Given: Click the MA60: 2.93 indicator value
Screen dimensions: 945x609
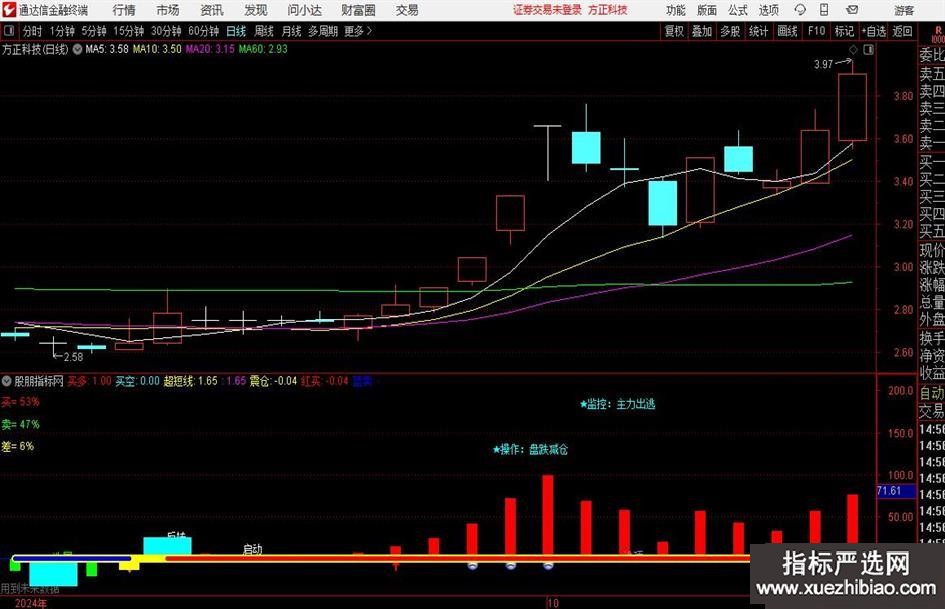Looking at the screenshot, I should (x=263, y=49).
